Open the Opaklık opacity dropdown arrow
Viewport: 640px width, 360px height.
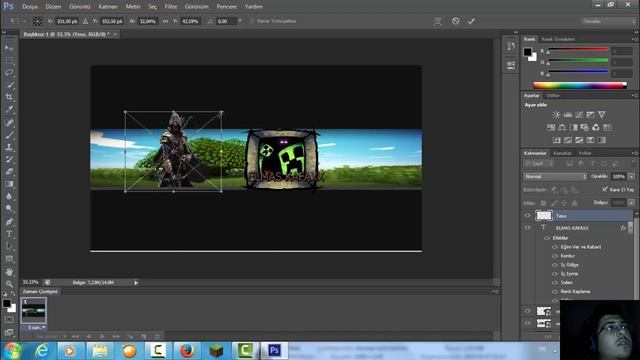click(x=631, y=176)
